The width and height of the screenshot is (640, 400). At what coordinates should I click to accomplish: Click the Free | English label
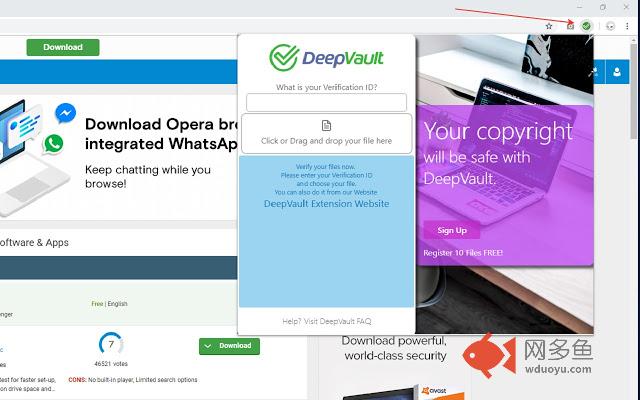109,304
